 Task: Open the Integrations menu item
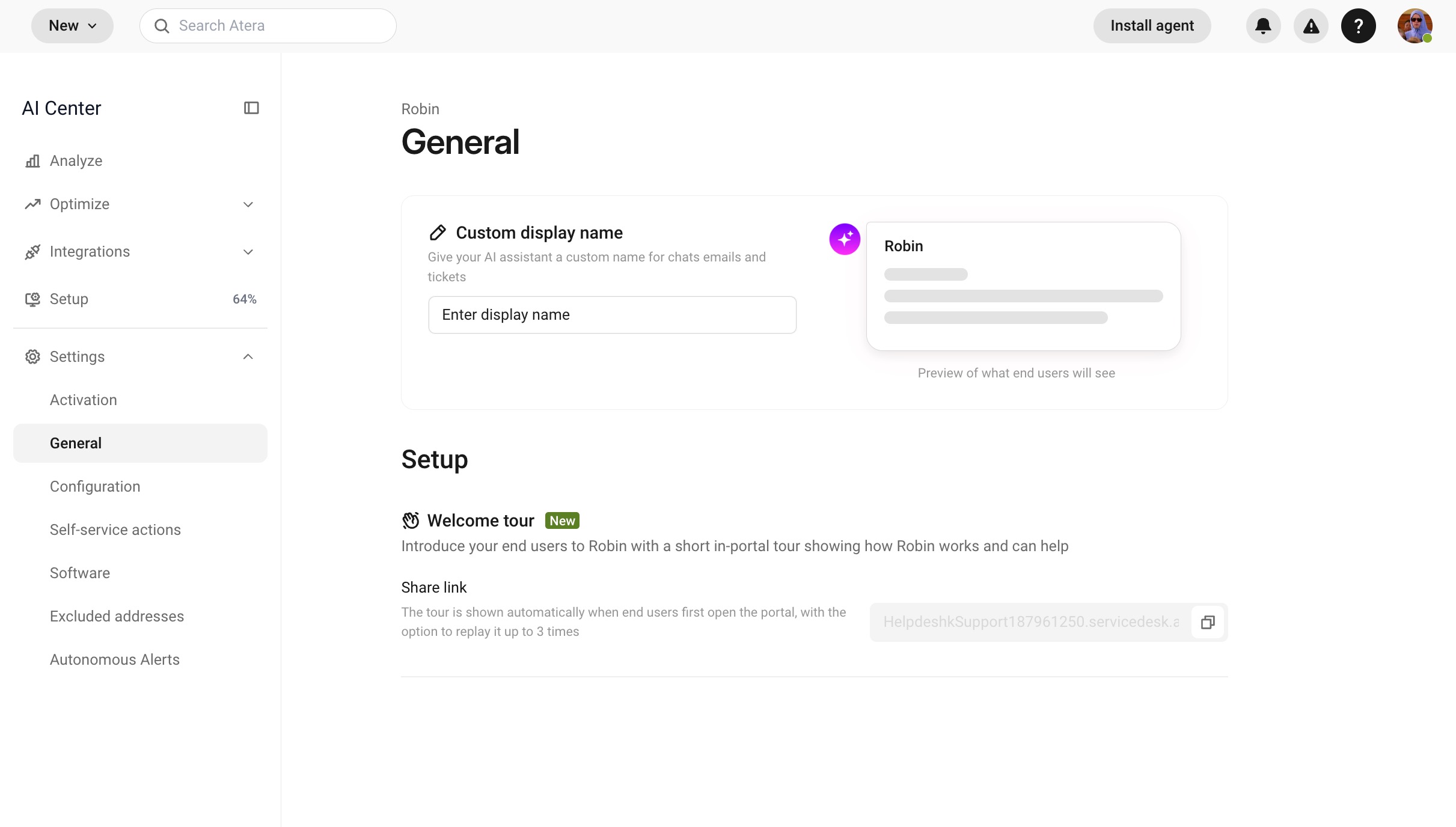coord(140,252)
